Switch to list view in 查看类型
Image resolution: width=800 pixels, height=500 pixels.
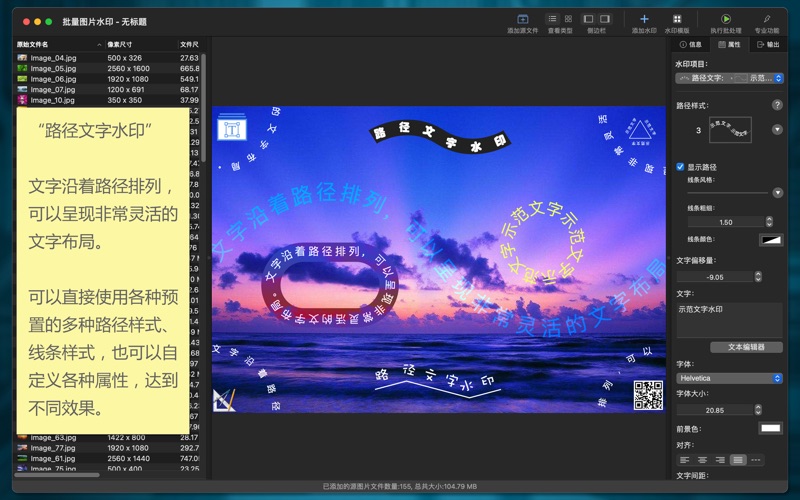pos(552,19)
